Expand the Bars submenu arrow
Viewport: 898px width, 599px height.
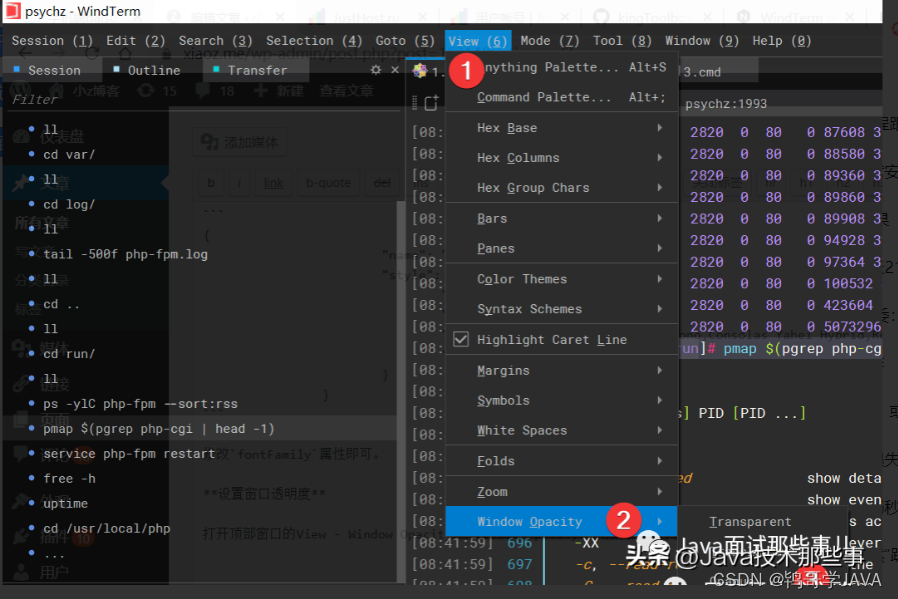coord(660,218)
